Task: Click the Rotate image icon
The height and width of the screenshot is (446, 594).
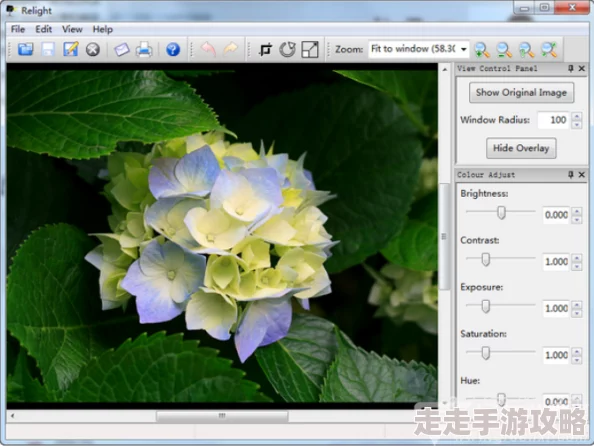Action: point(288,49)
